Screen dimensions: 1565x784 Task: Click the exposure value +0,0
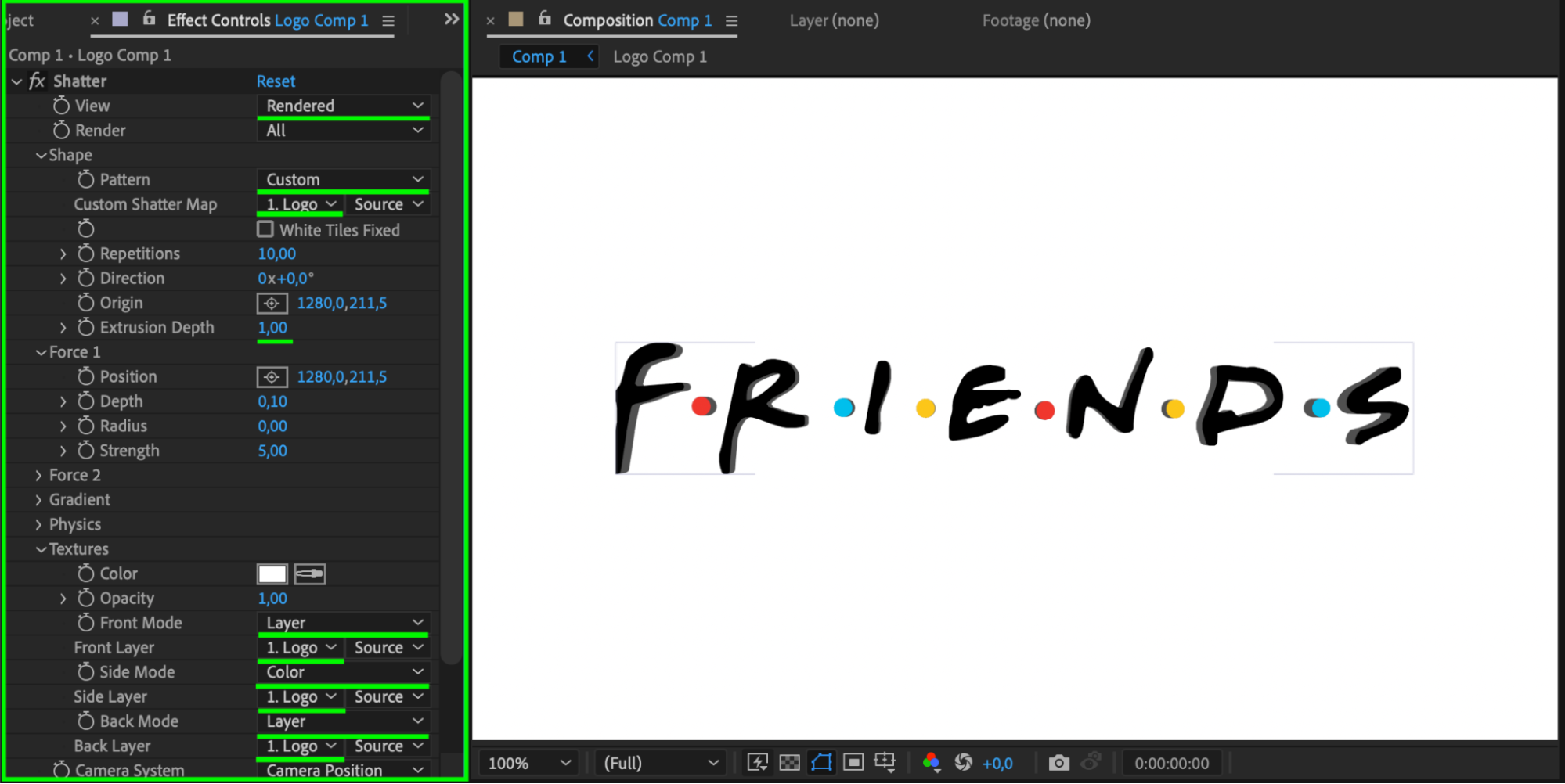pyautogui.click(x=997, y=764)
